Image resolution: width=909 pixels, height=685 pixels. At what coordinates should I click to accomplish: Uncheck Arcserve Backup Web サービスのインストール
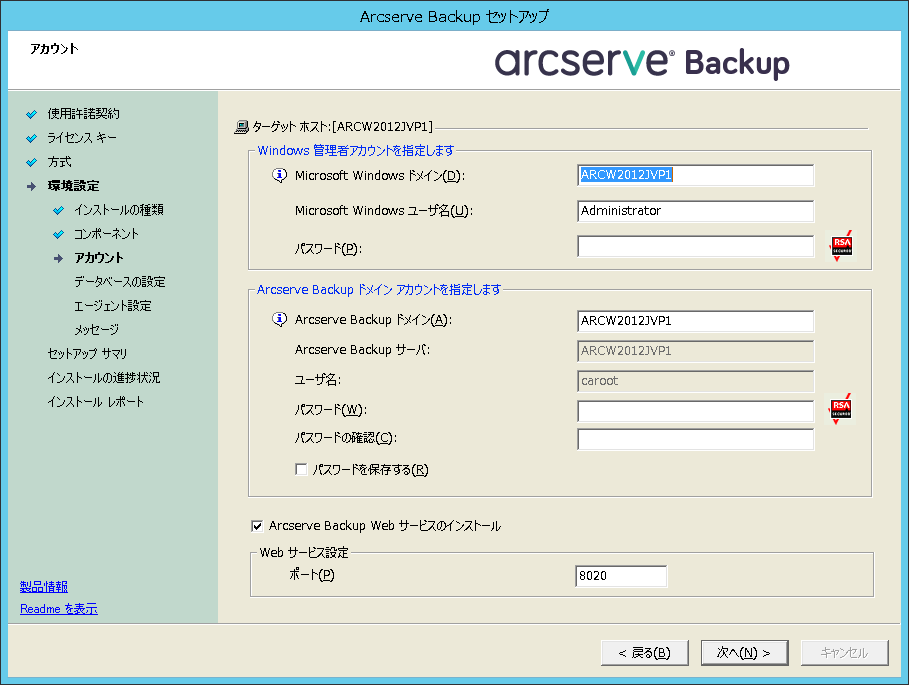pos(257,526)
